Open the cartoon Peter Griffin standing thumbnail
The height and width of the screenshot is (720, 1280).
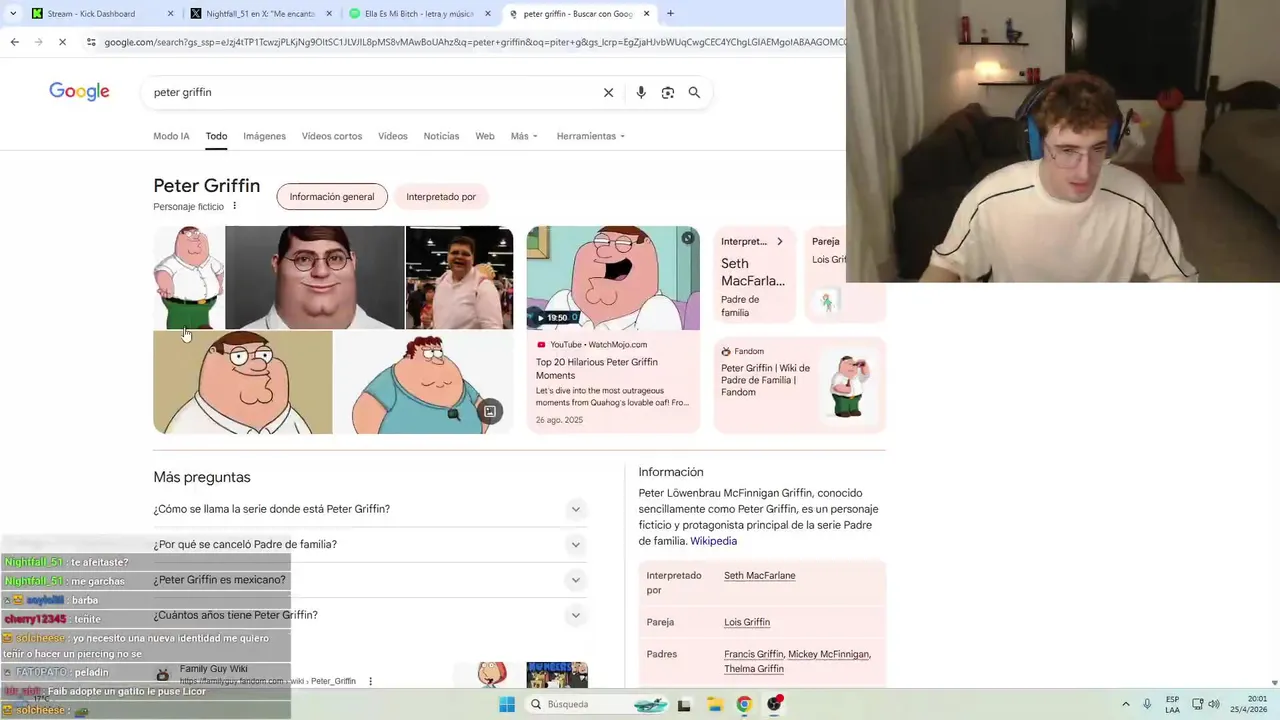(x=188, y=277)
